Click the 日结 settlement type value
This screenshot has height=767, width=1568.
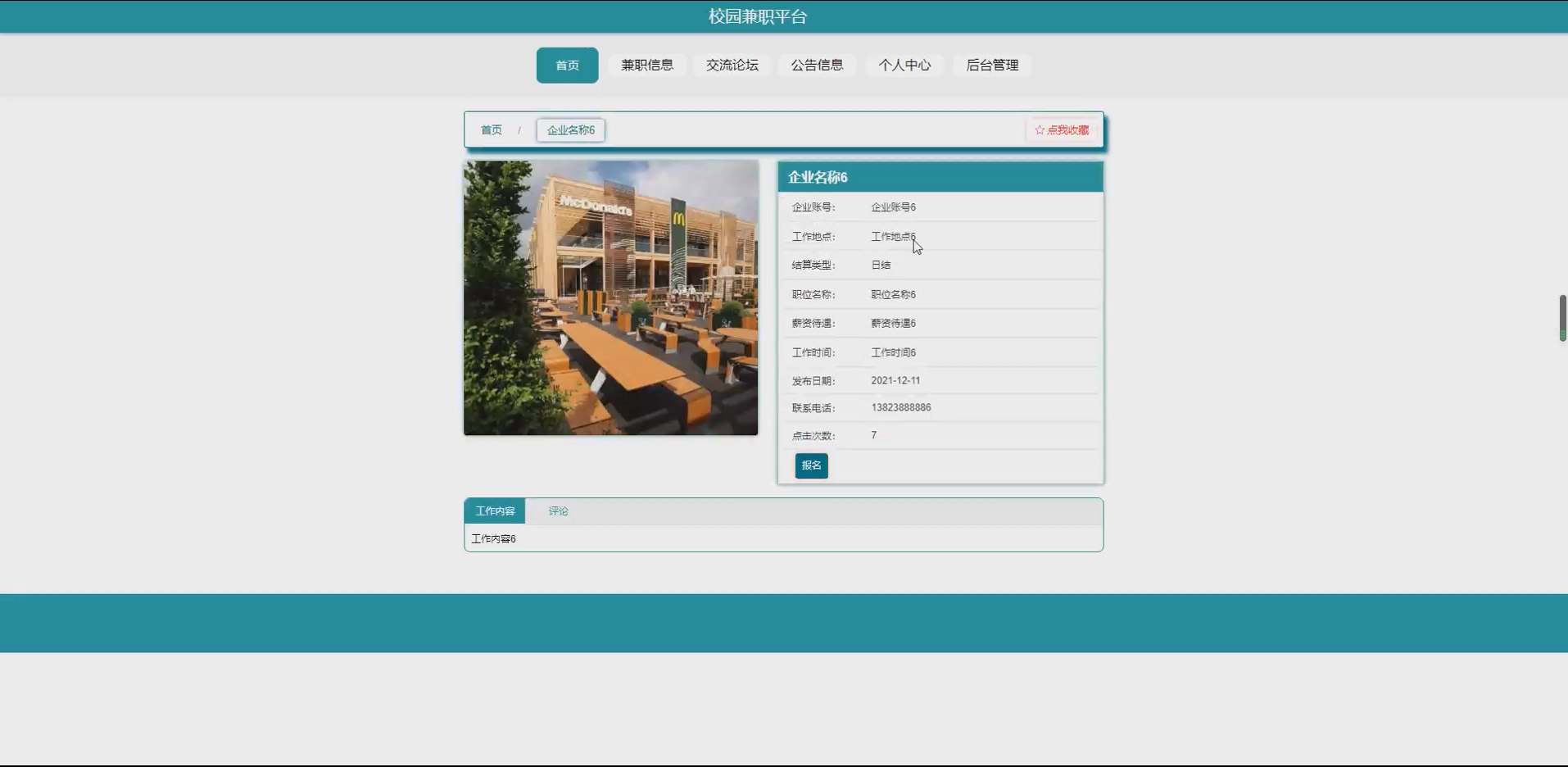pos(881,265)
